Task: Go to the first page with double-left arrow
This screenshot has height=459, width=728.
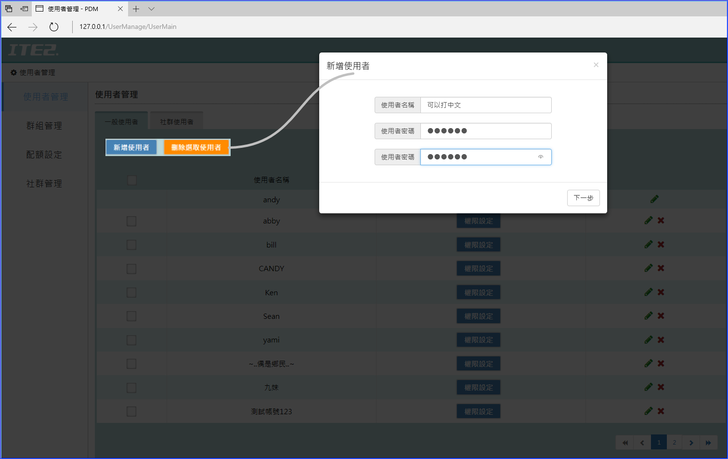Action: coord(625,443)
